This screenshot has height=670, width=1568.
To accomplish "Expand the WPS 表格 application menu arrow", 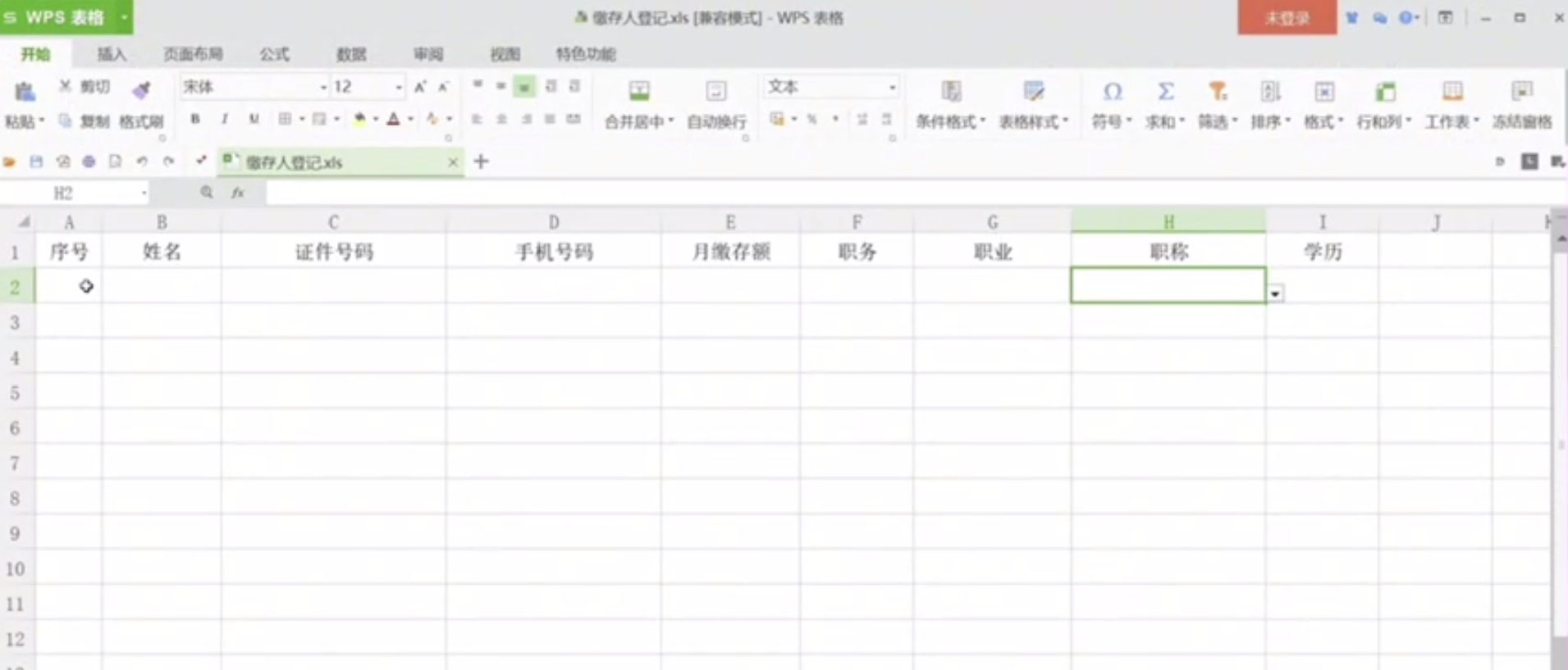I will [123, 17].
